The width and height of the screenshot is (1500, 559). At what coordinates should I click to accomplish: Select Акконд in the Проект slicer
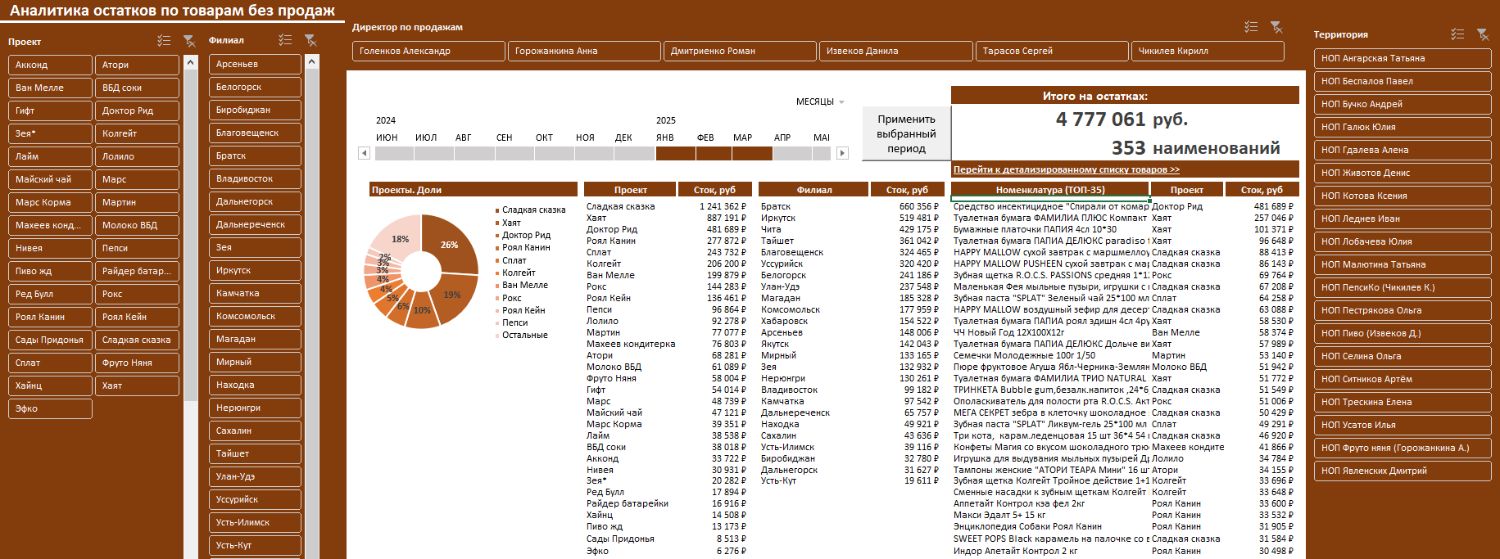[50, 65]
